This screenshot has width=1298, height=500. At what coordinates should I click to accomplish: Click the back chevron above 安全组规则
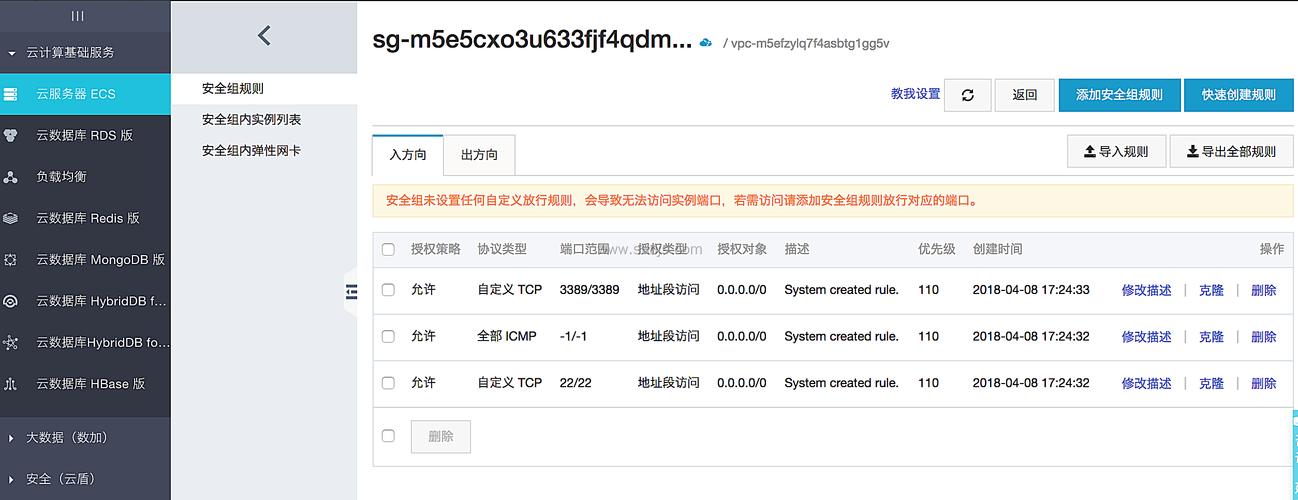click(x=264, y=36)
